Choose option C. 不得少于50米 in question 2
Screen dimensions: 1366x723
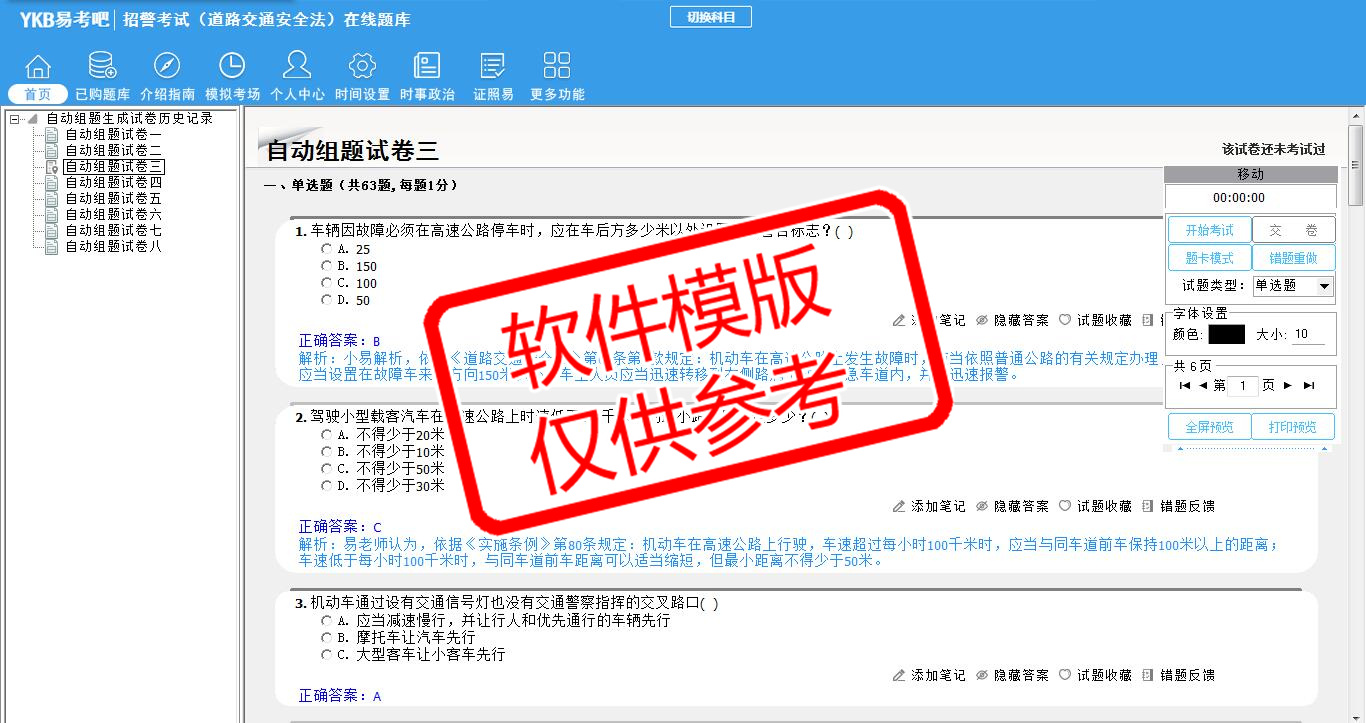326,469
